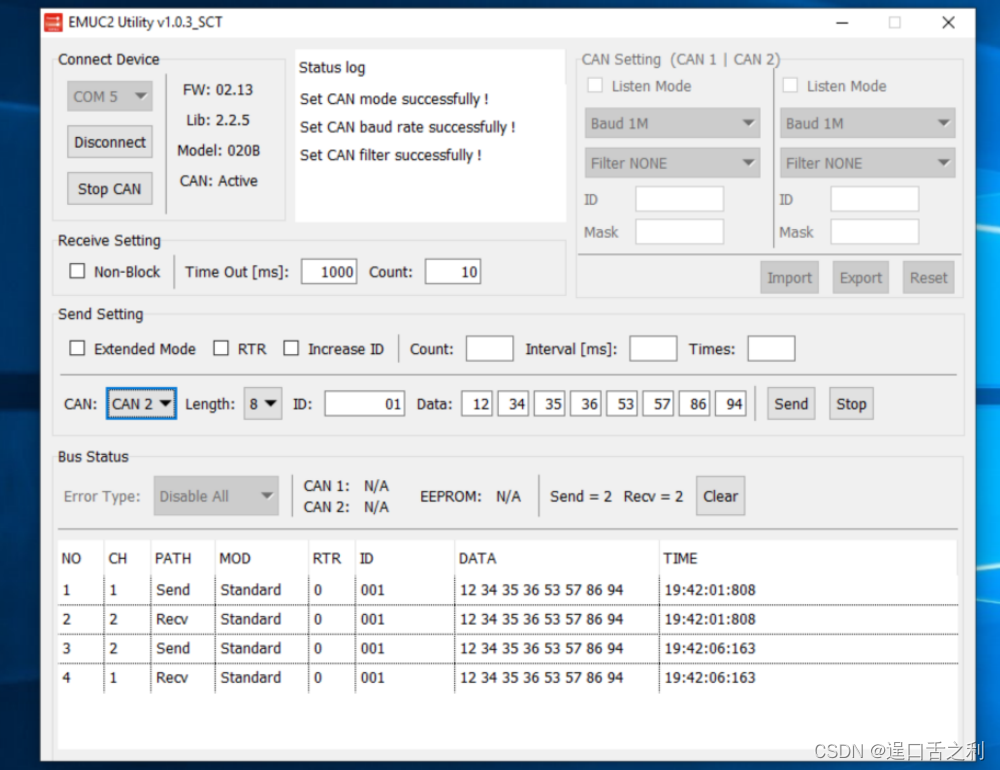
Task: Select time 19:42:01:808 in log row 1
Action: click(710, 590)
